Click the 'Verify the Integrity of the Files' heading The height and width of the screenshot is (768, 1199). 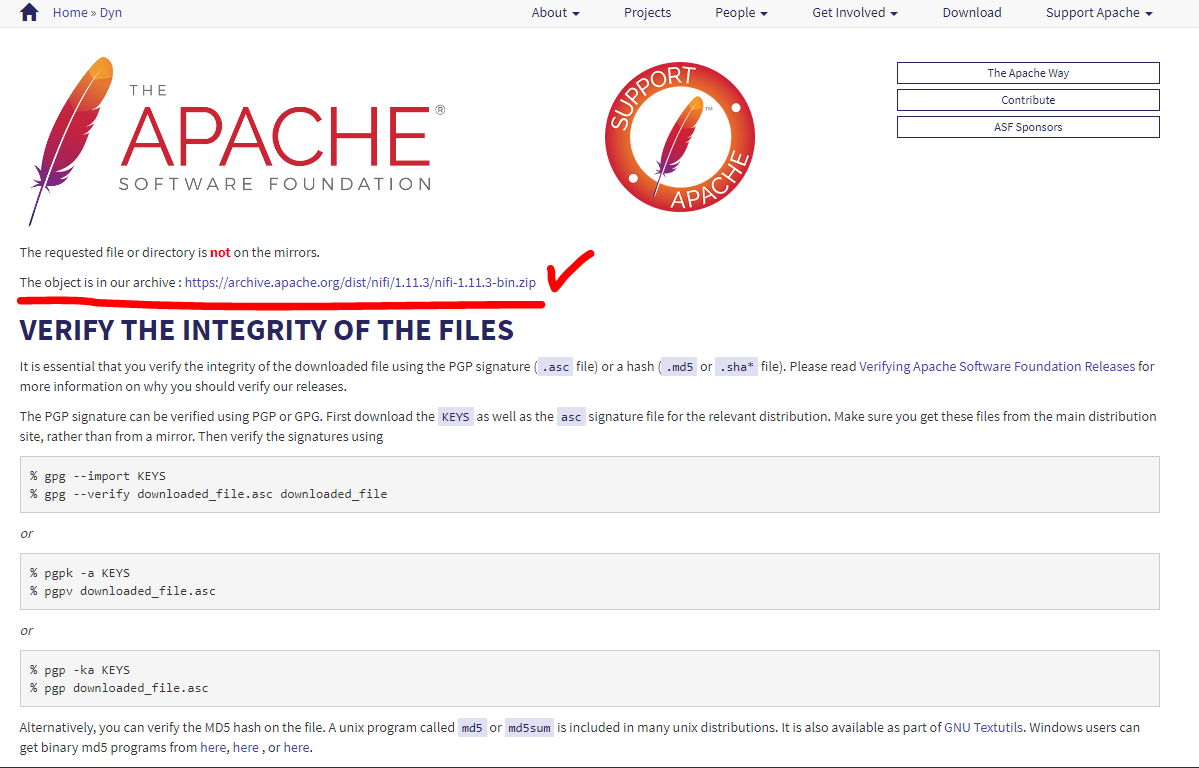(x=266, y=330)
